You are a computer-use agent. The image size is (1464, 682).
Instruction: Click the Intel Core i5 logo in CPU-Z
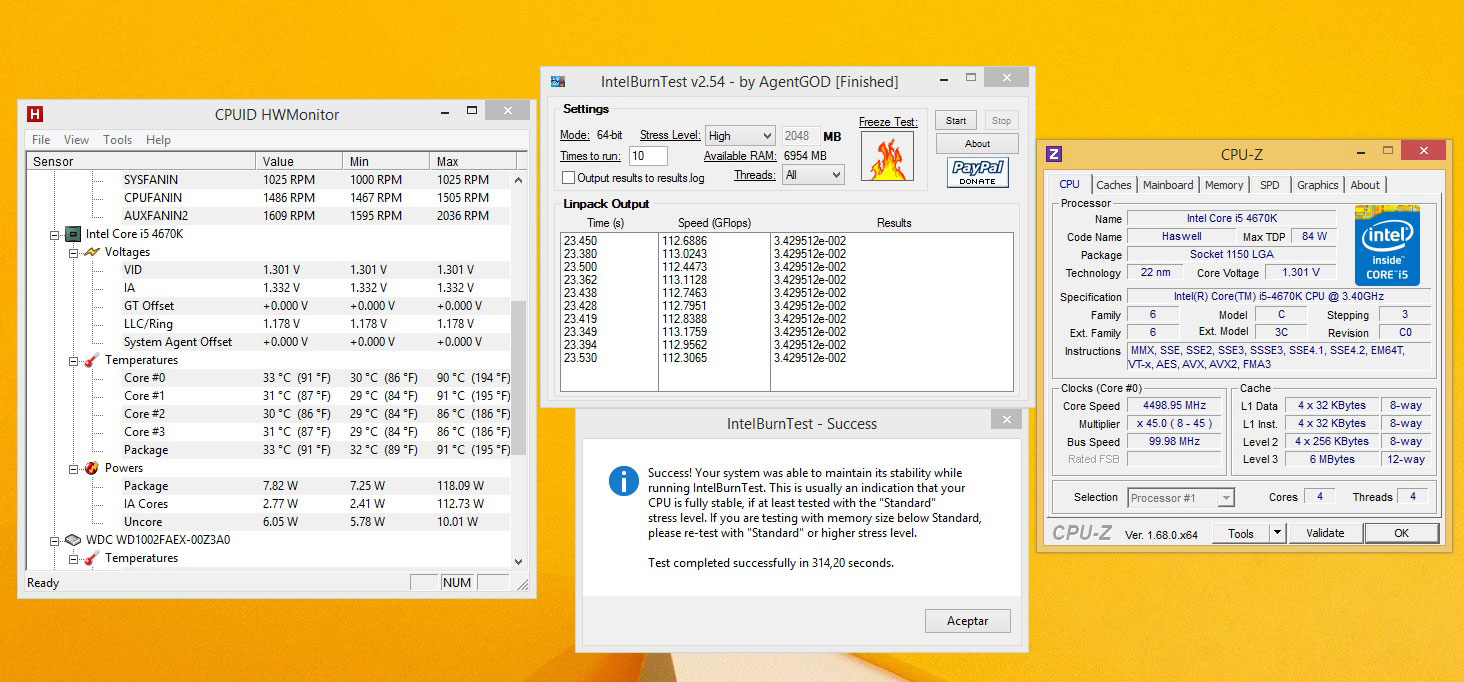[x=1387, y=245]
